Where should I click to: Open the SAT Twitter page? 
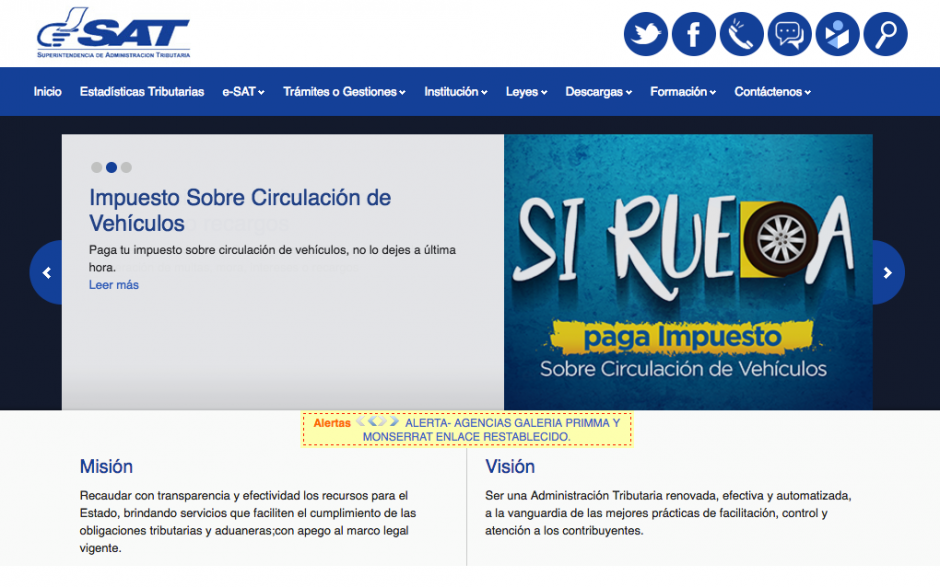(x=645, y=33)
